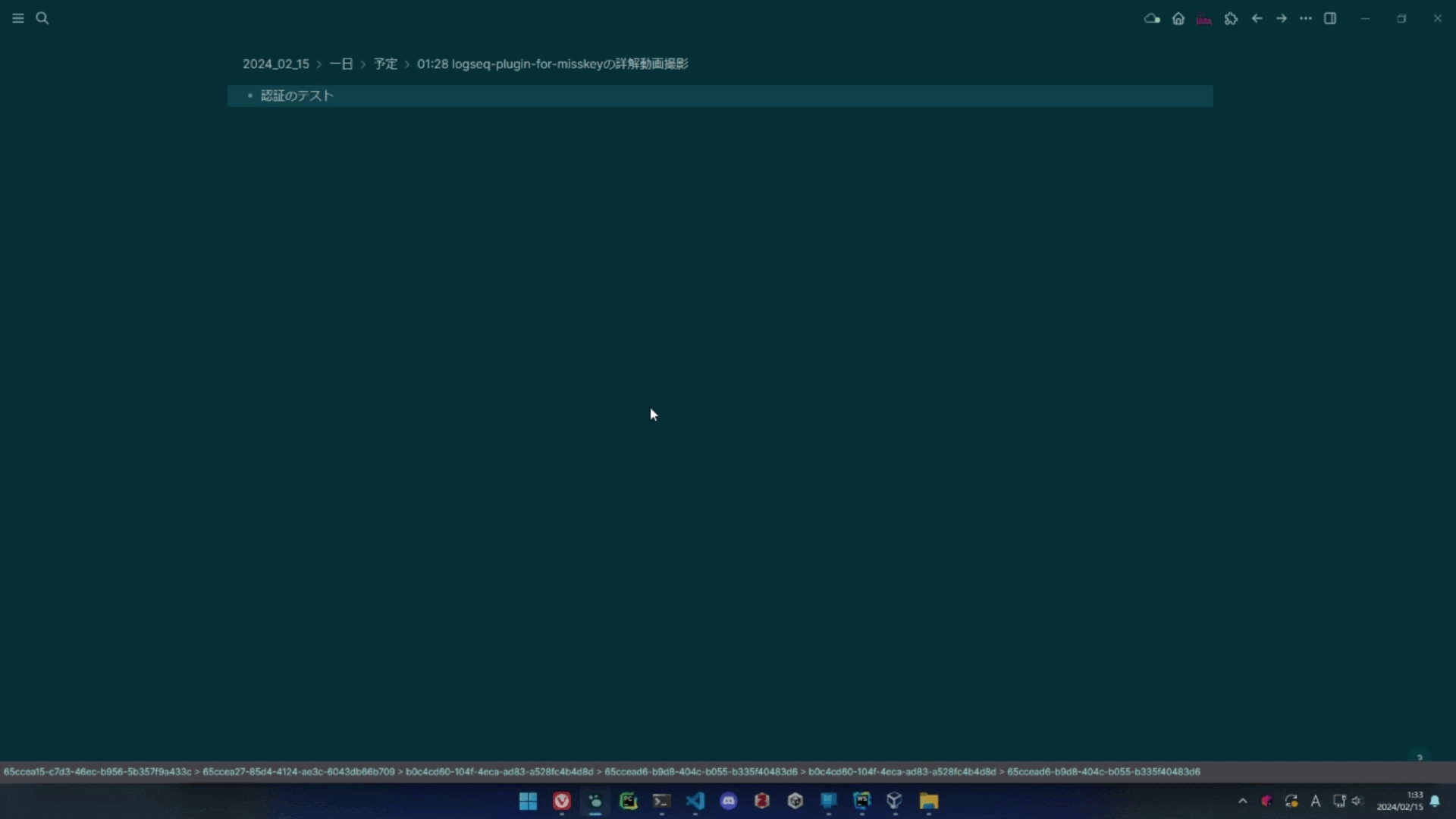Click bullet of 認証のテスト block
The width and height of the screenshot is (1456, 819).
coord(249,96)
